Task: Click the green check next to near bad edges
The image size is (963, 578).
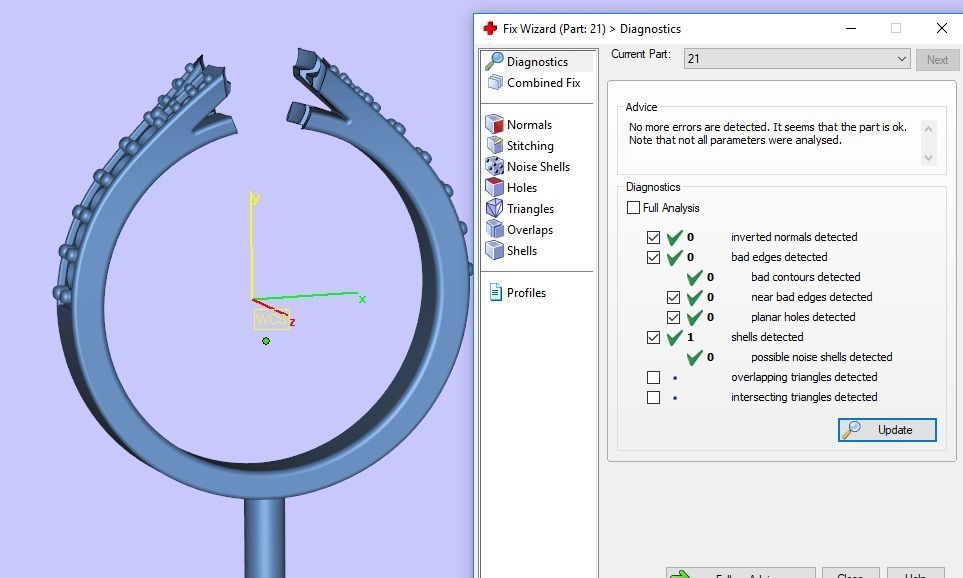Action: [x=695, y=297]
